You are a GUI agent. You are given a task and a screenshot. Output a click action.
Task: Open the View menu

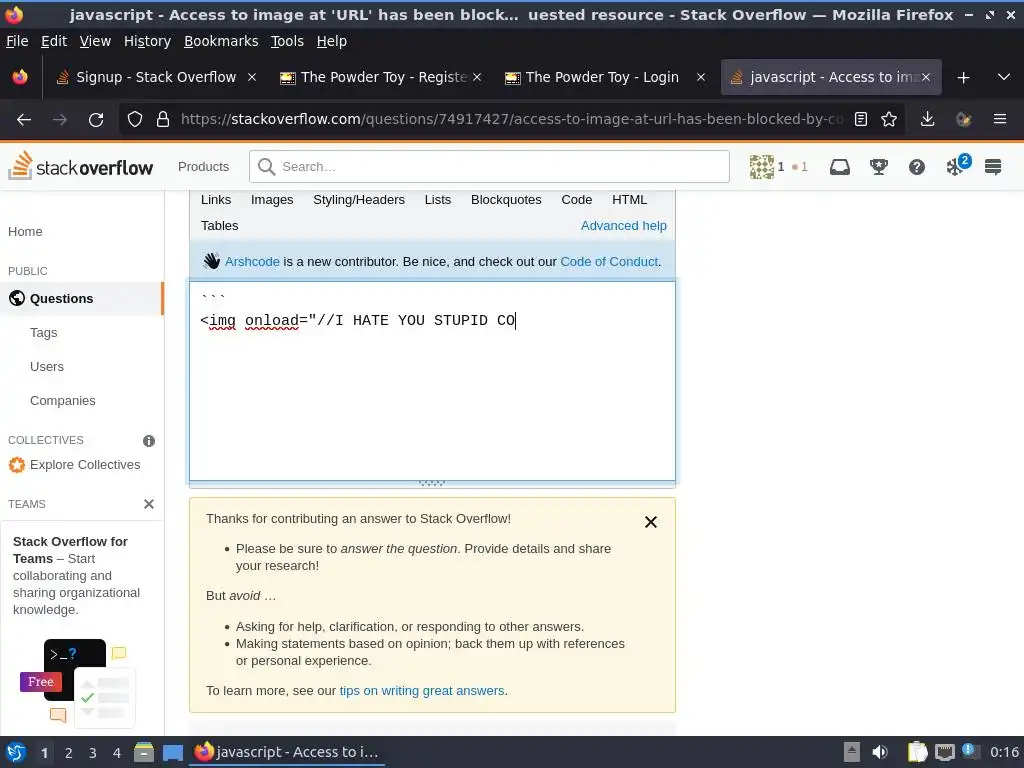point(95,41)
